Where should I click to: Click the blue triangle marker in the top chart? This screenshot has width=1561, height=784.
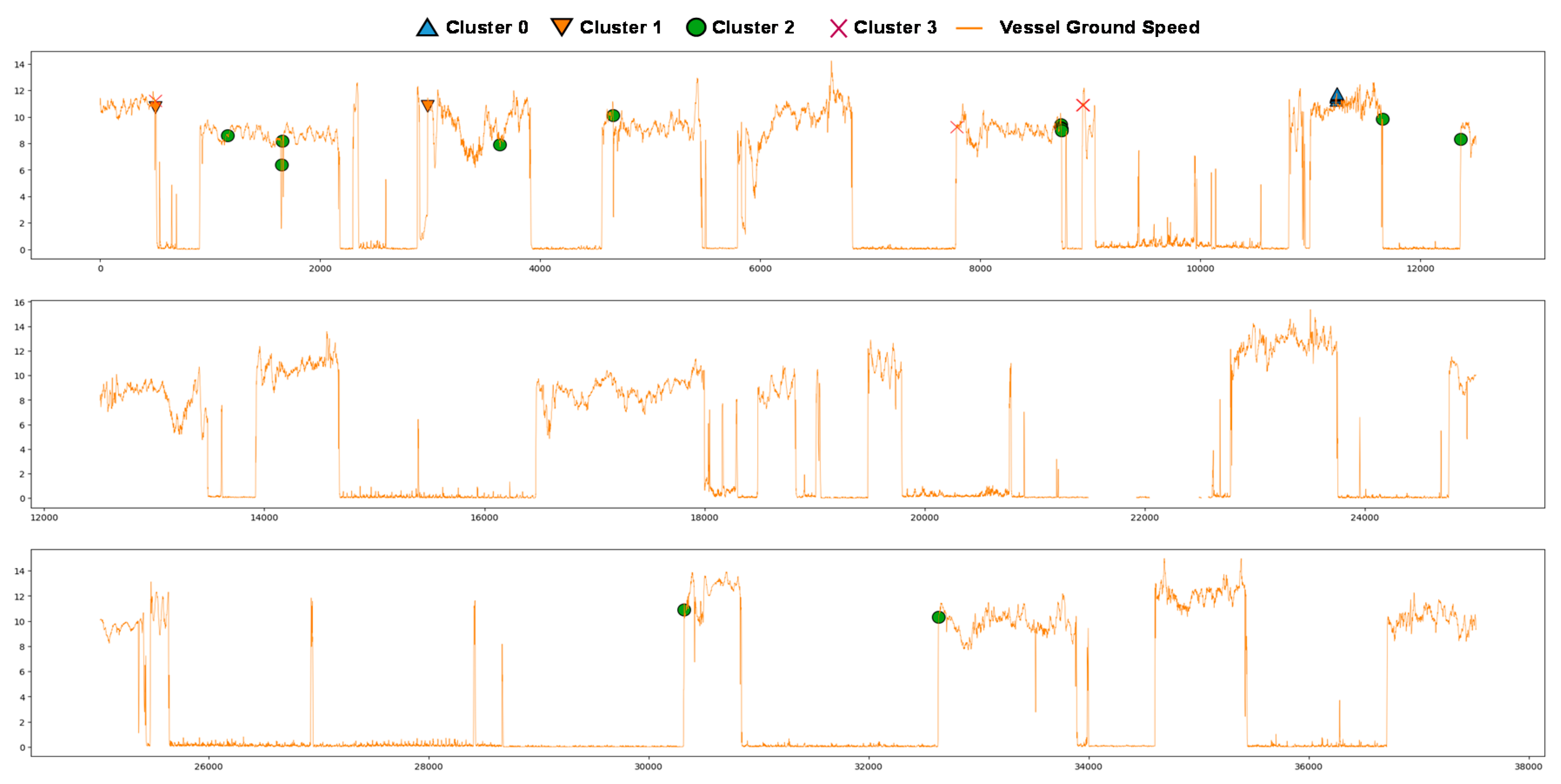point(1337,96)
